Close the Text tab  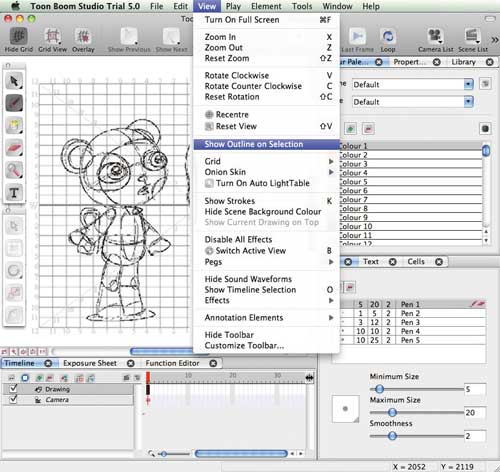coord(393,262)
